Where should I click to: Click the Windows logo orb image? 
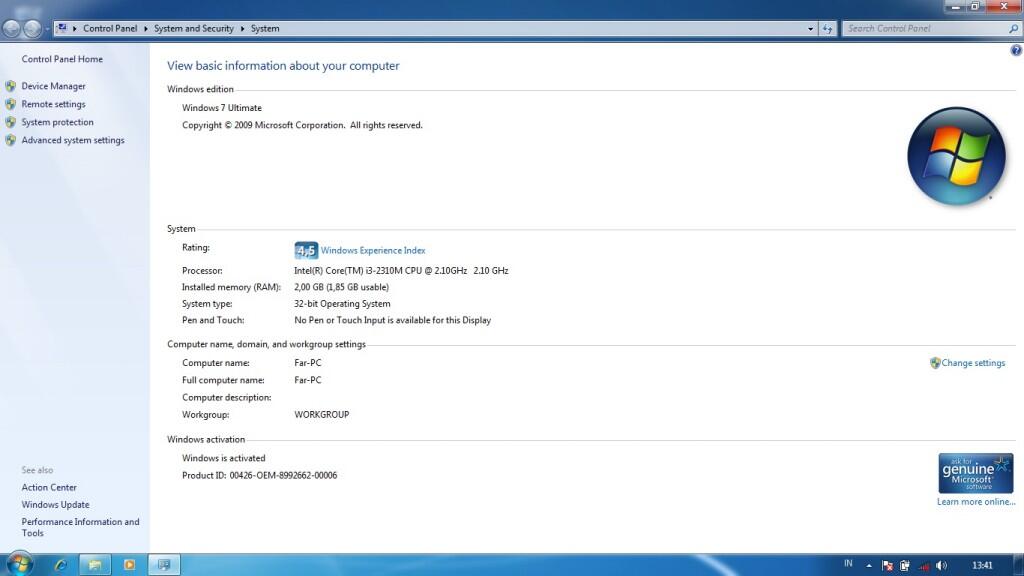click(956, 157)
